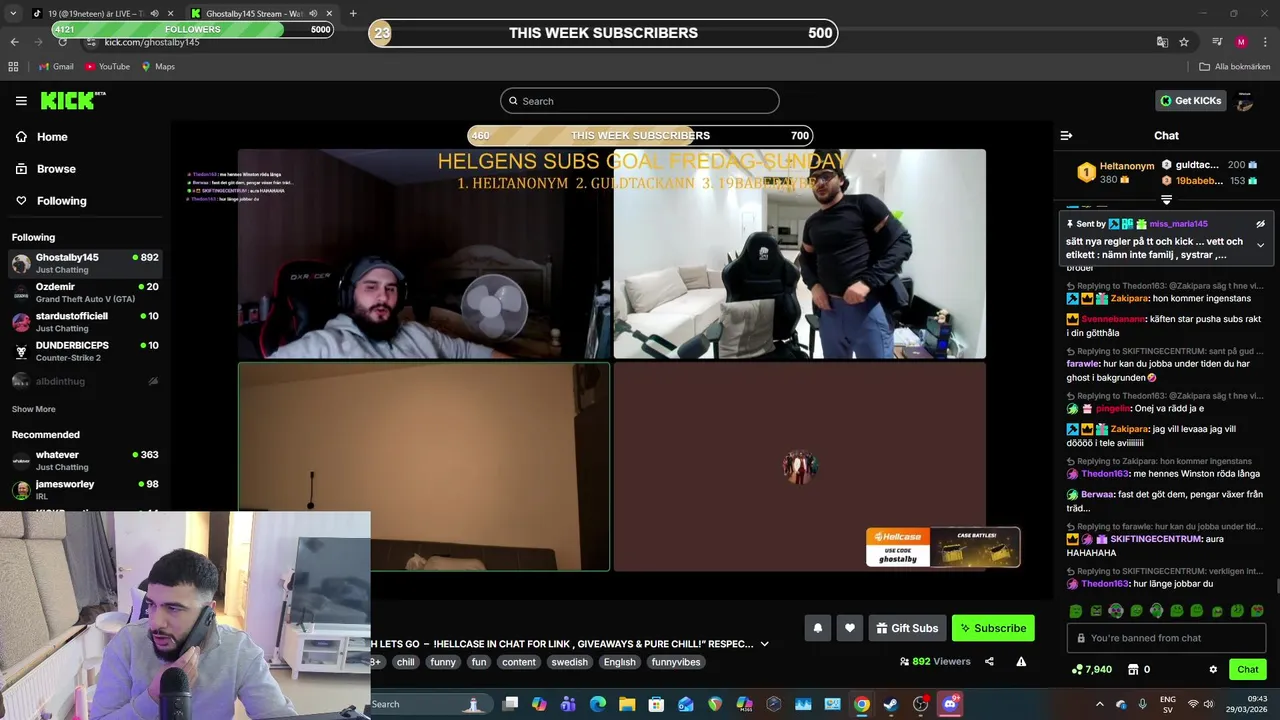This screenshot has height=720, width=1280.
Task: Click Show More under Following
Action: pyautogui.click(x=34, y=409)
